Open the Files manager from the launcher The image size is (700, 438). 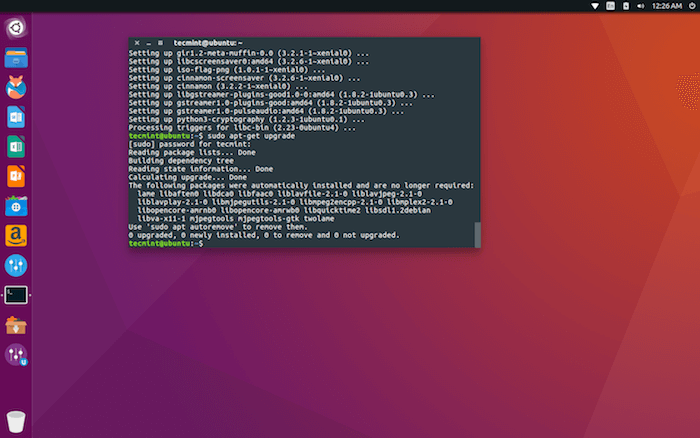[x=16, y=58]
